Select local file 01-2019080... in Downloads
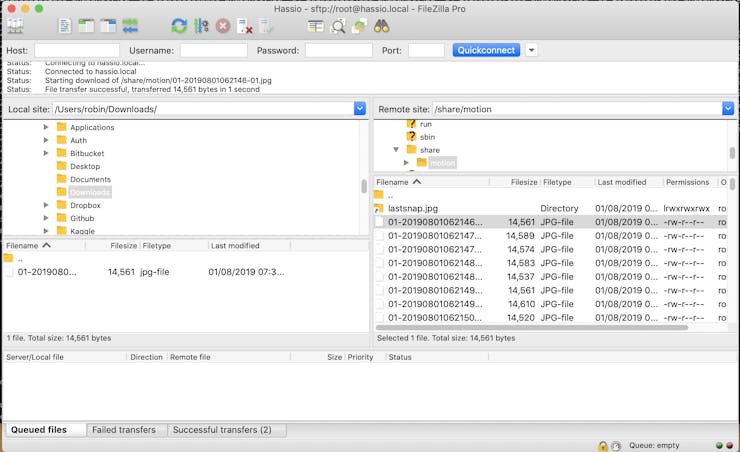 tap(186, 272)
